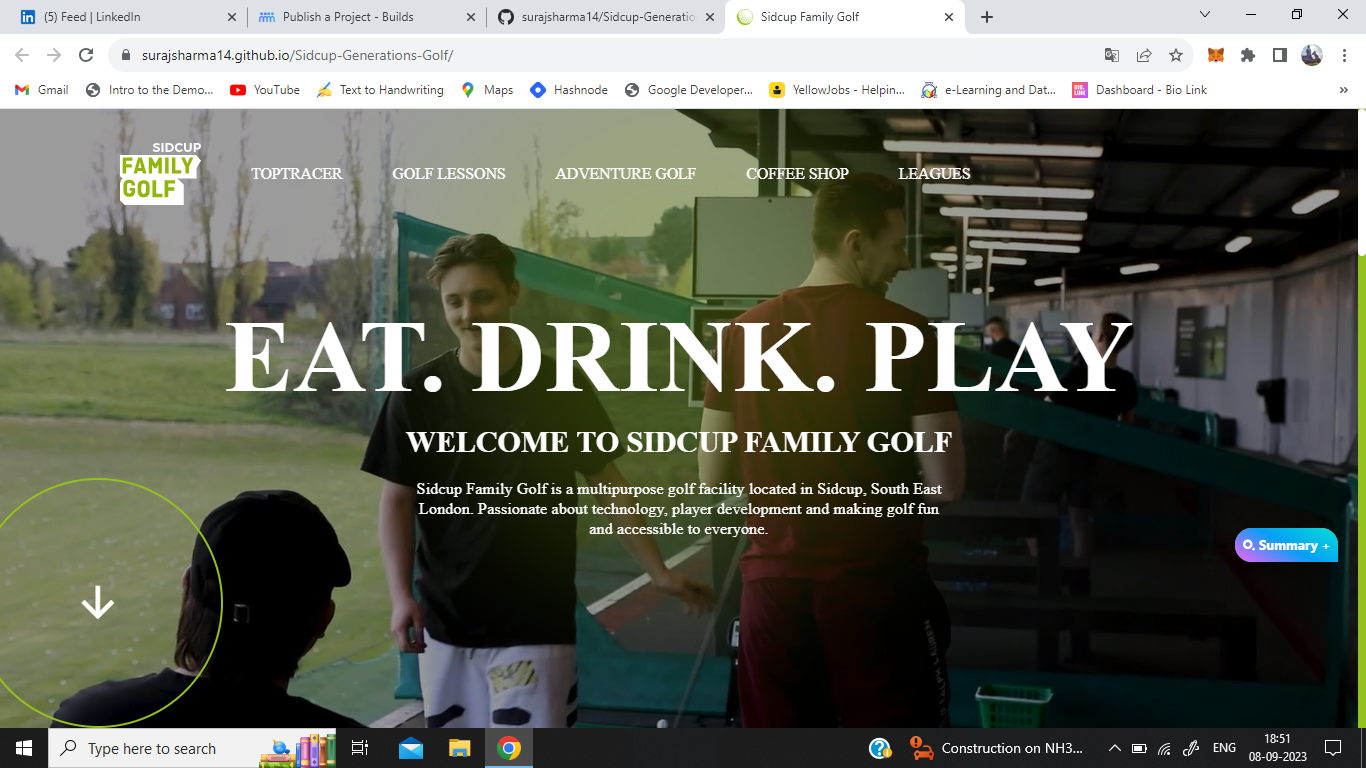This screenshot has width=1366, height=768.
Task: Open the Hashnode bookmark
Action: [x=569, y=89]
